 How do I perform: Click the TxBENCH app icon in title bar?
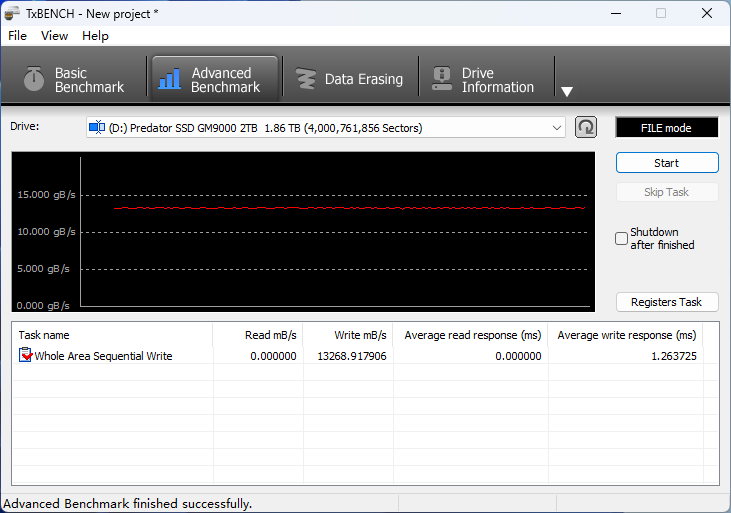[12, 13]
